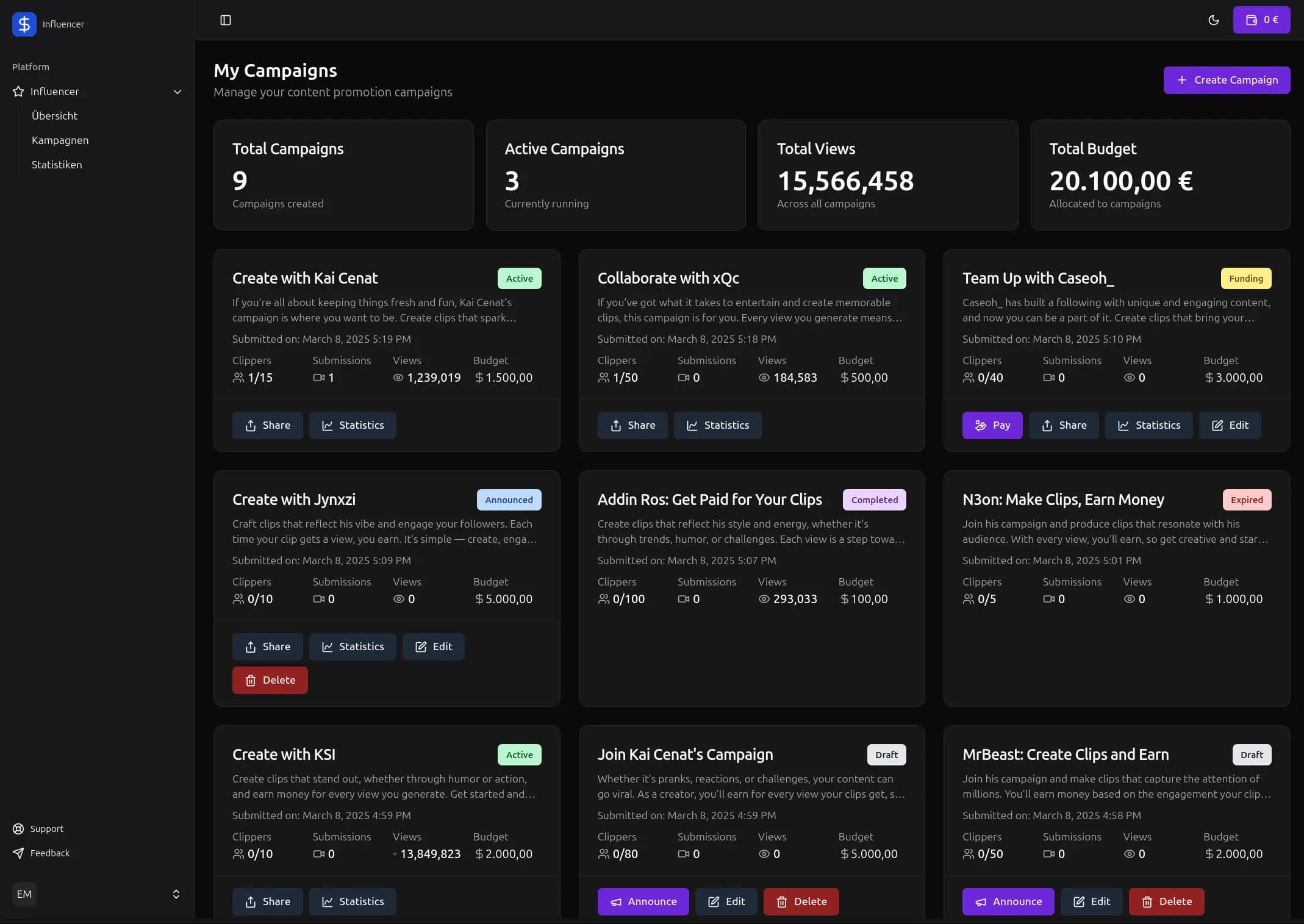Click the Create with KSI campaign title
This screenshot has height=924, width=1304.
point(284,754)
